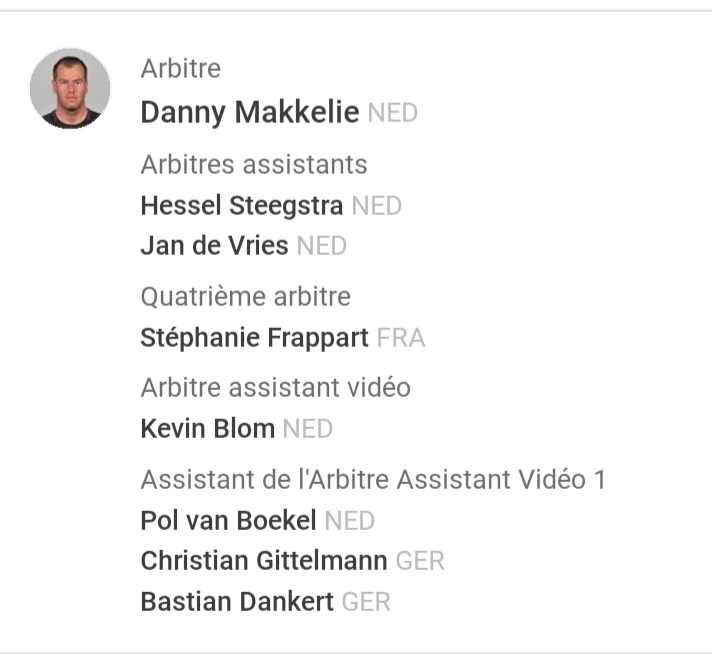The width and height of the screenshot is (712, 654).
Task: Click Pol van Boekel's name
Action: click(x=228, y=521)
